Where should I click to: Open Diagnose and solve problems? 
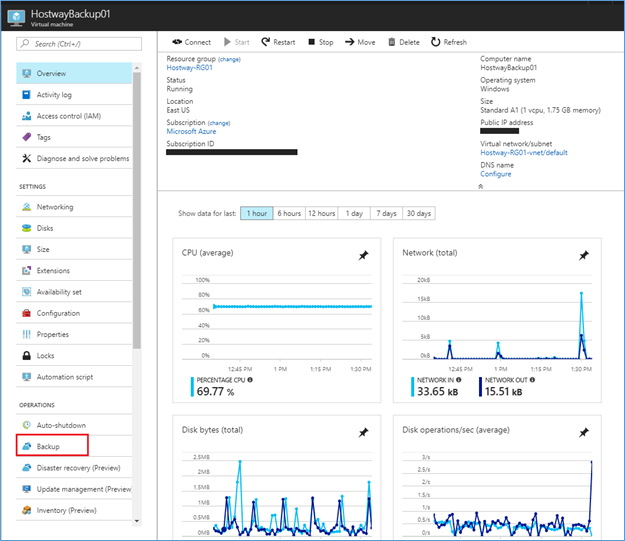pos(74,158)
